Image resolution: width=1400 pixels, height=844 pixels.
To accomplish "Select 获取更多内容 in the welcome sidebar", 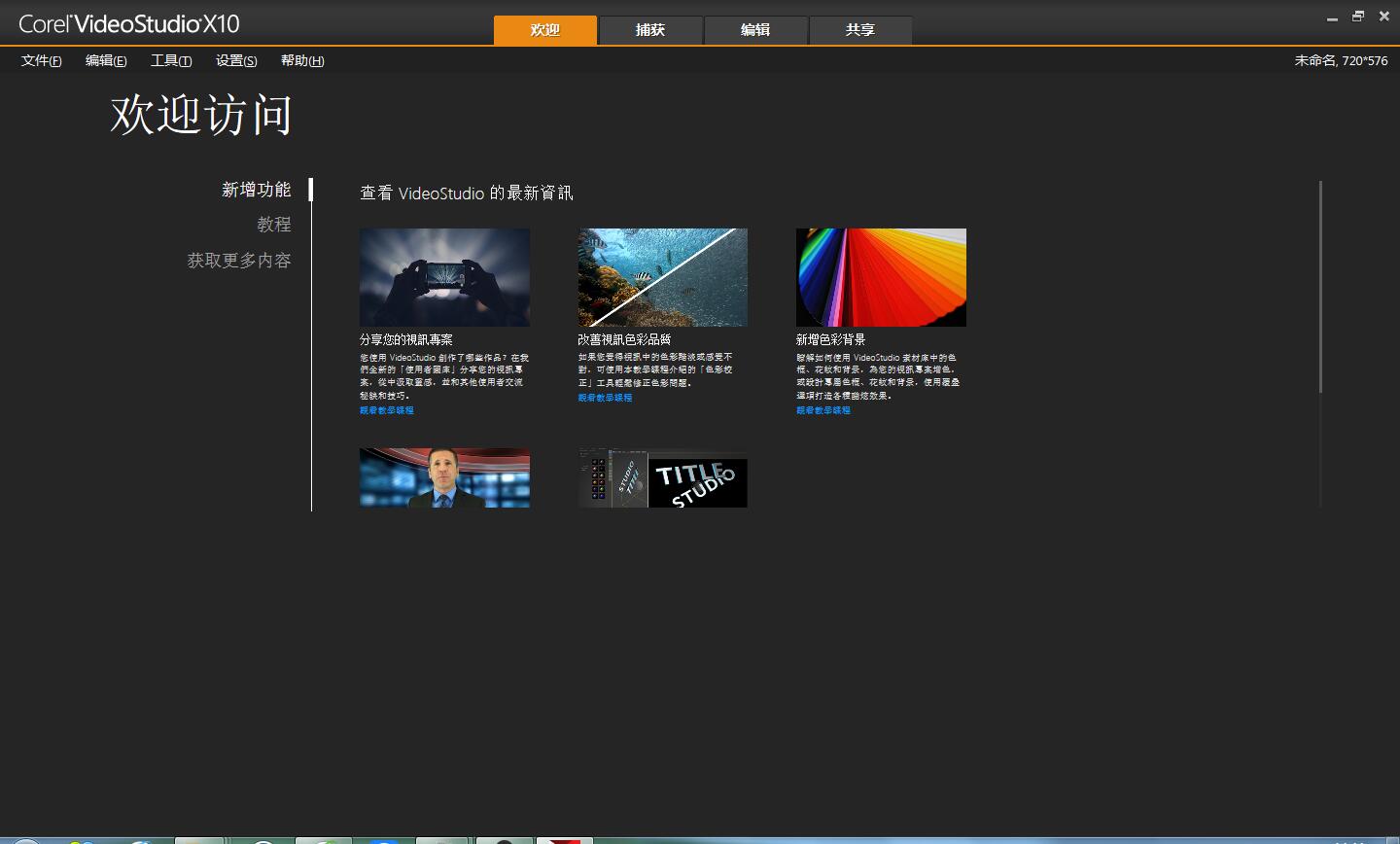I will [239, 261].
